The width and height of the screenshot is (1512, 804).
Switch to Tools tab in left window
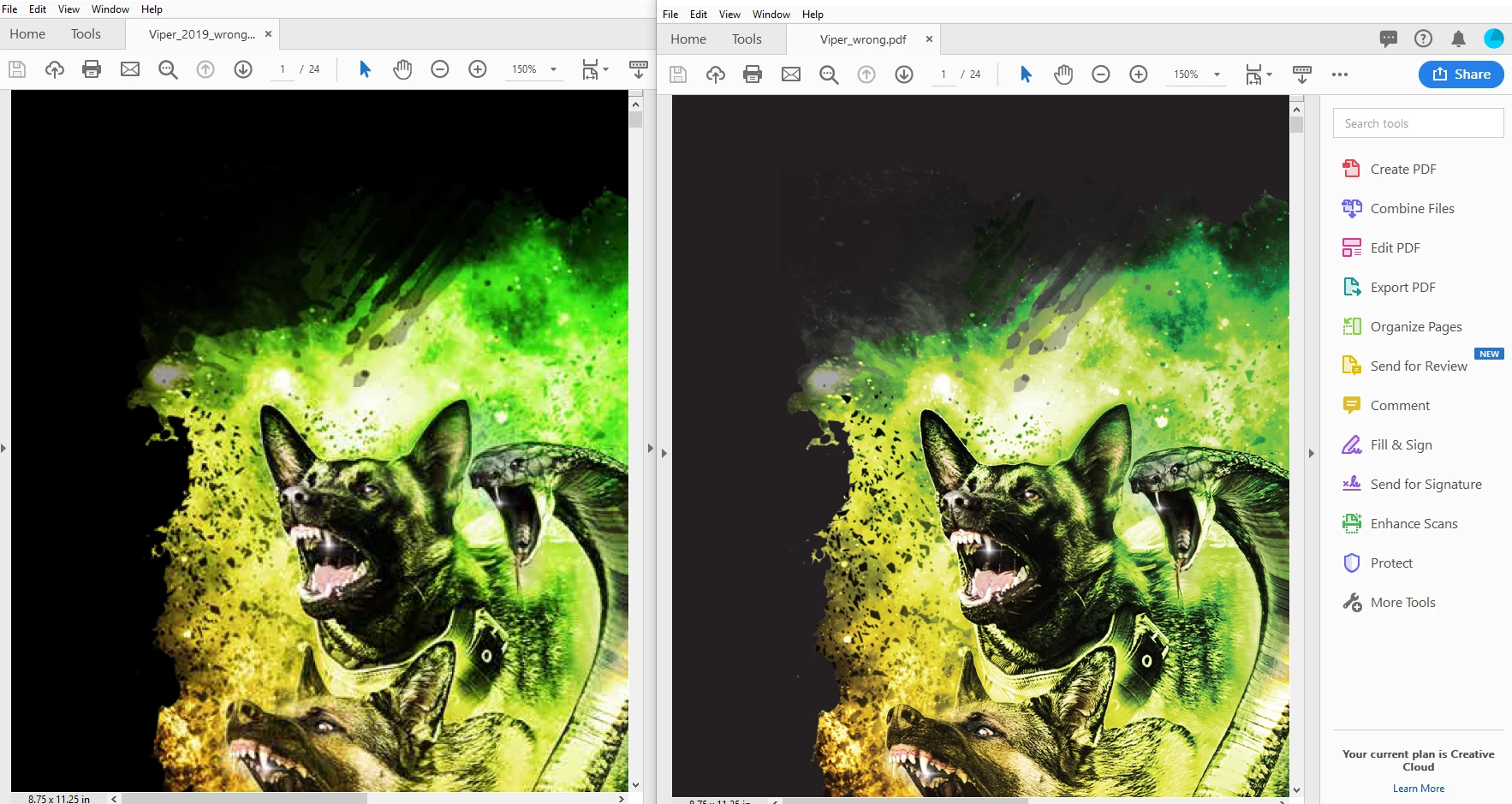[x=86, y=33]
